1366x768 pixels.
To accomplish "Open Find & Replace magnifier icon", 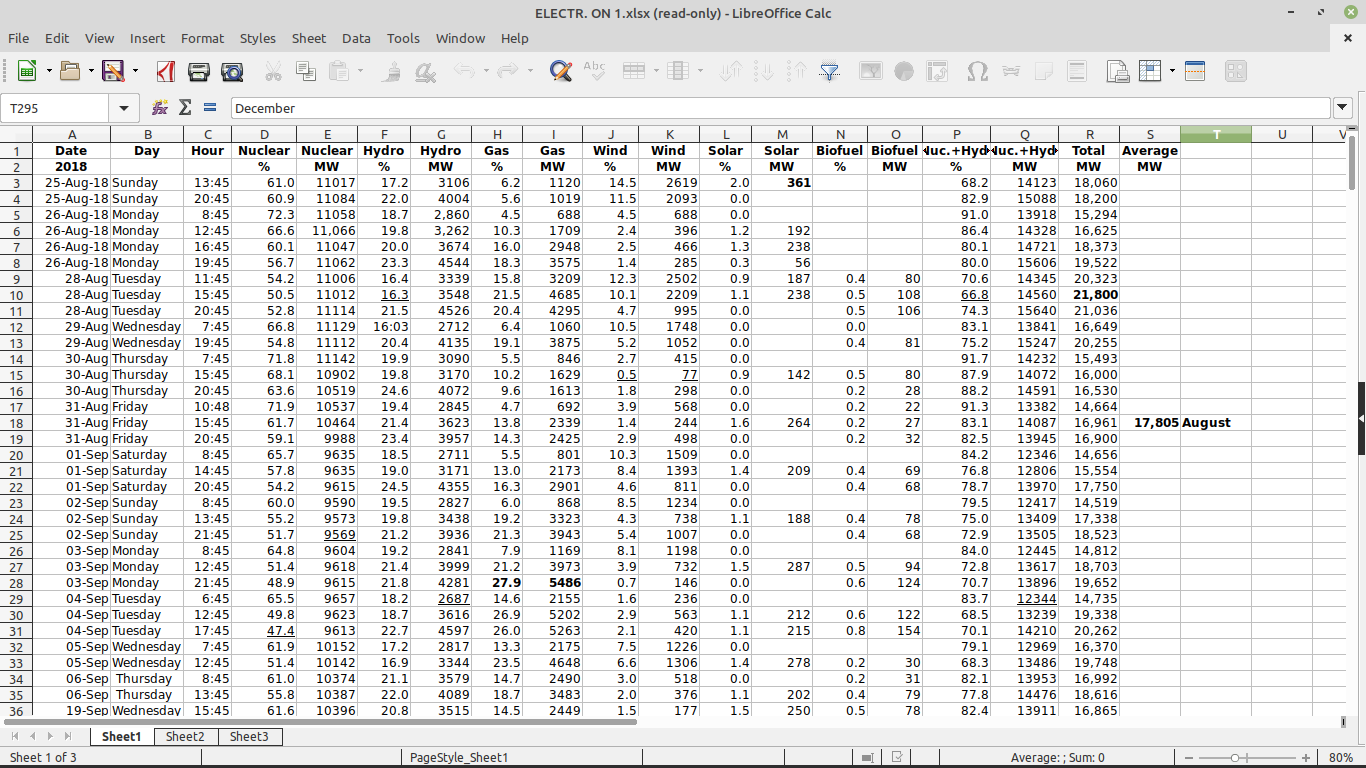I will (561, 71).
